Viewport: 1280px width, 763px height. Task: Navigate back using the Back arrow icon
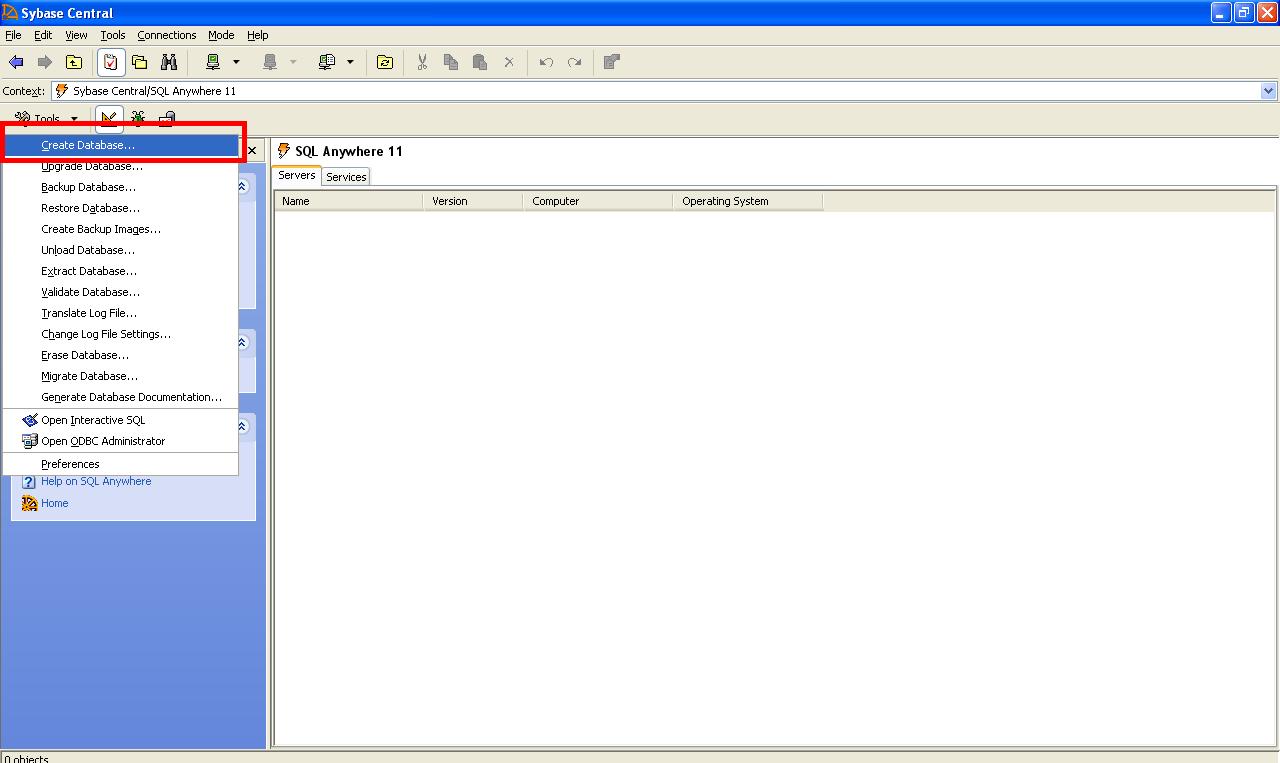[16, 61]
